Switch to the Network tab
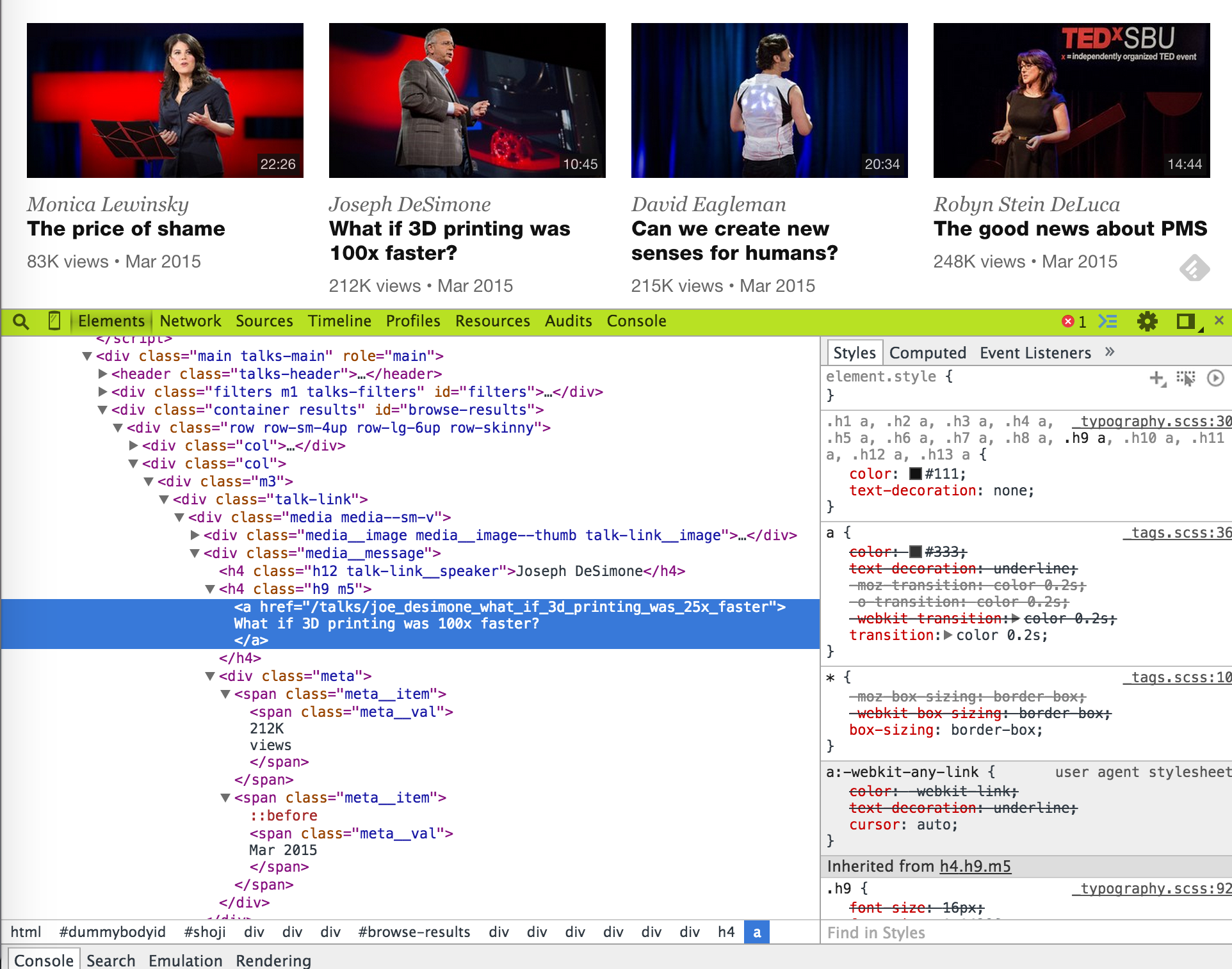This screenshot has height=969, width=1232. [190, 321]
